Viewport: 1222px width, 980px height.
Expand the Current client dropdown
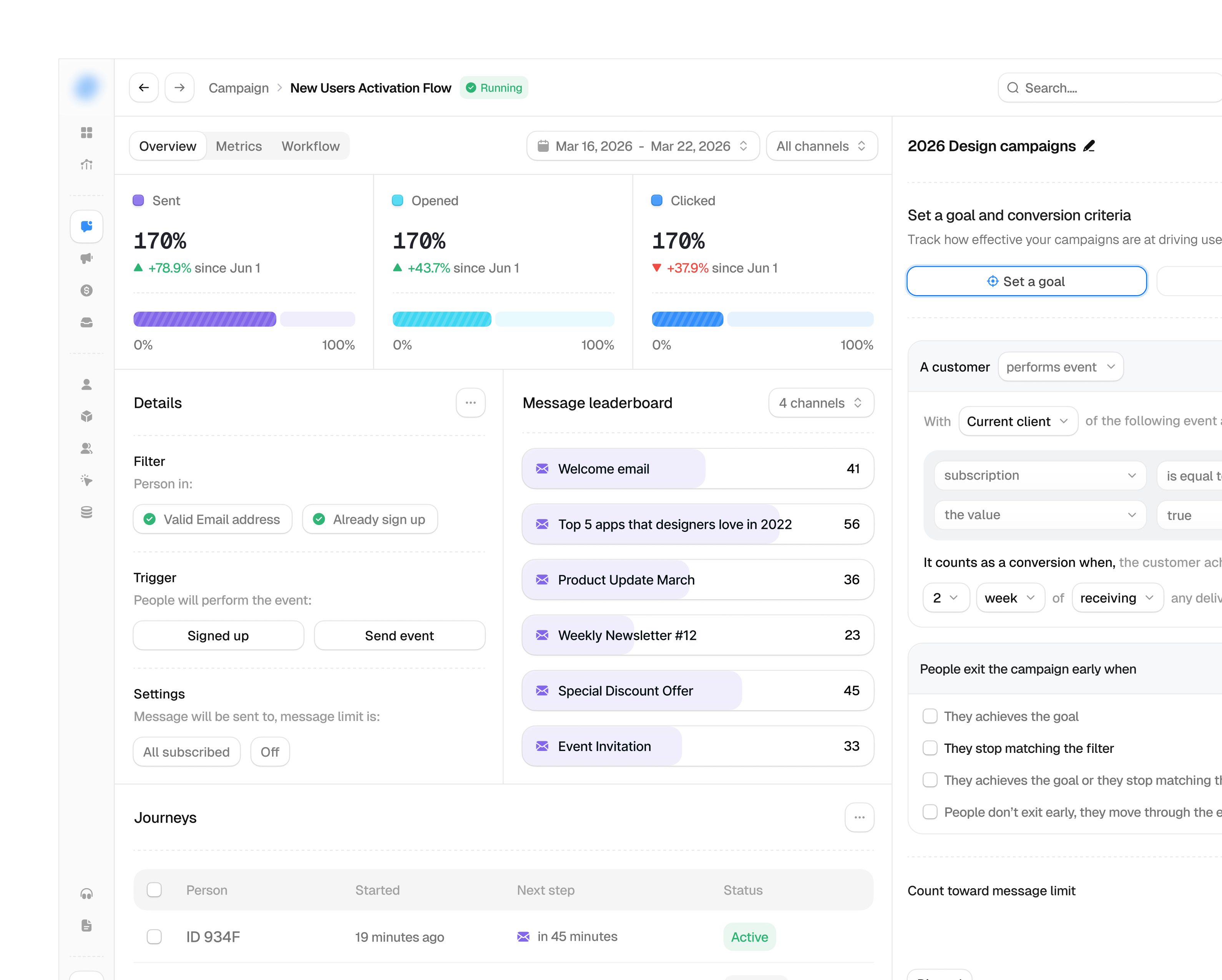tap(1018, 422)
